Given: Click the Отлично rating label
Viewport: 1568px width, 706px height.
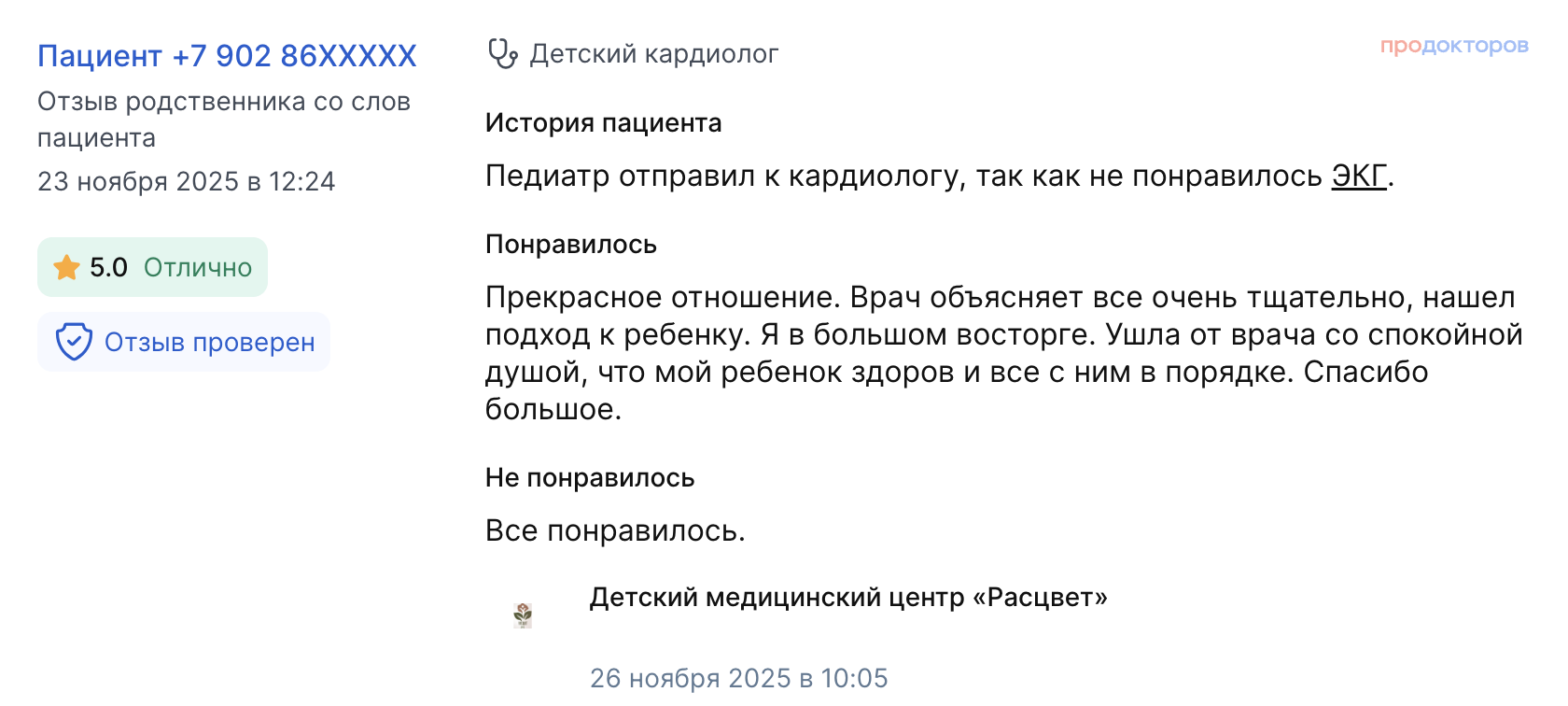Looking at the screenshot, I should click(x=198, y=268).
